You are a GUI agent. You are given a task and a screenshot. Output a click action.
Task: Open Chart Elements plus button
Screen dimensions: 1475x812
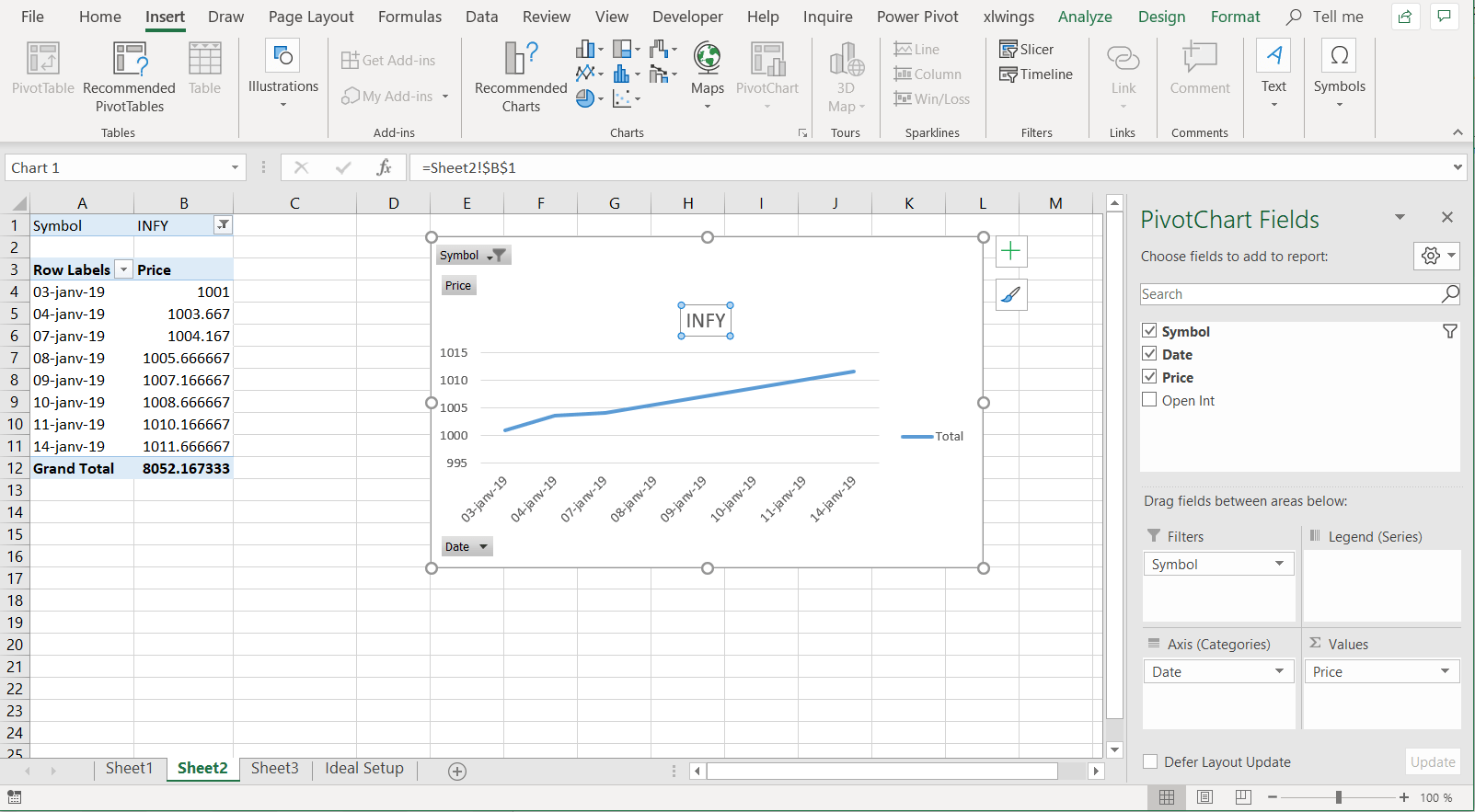tap(1011, 251)
